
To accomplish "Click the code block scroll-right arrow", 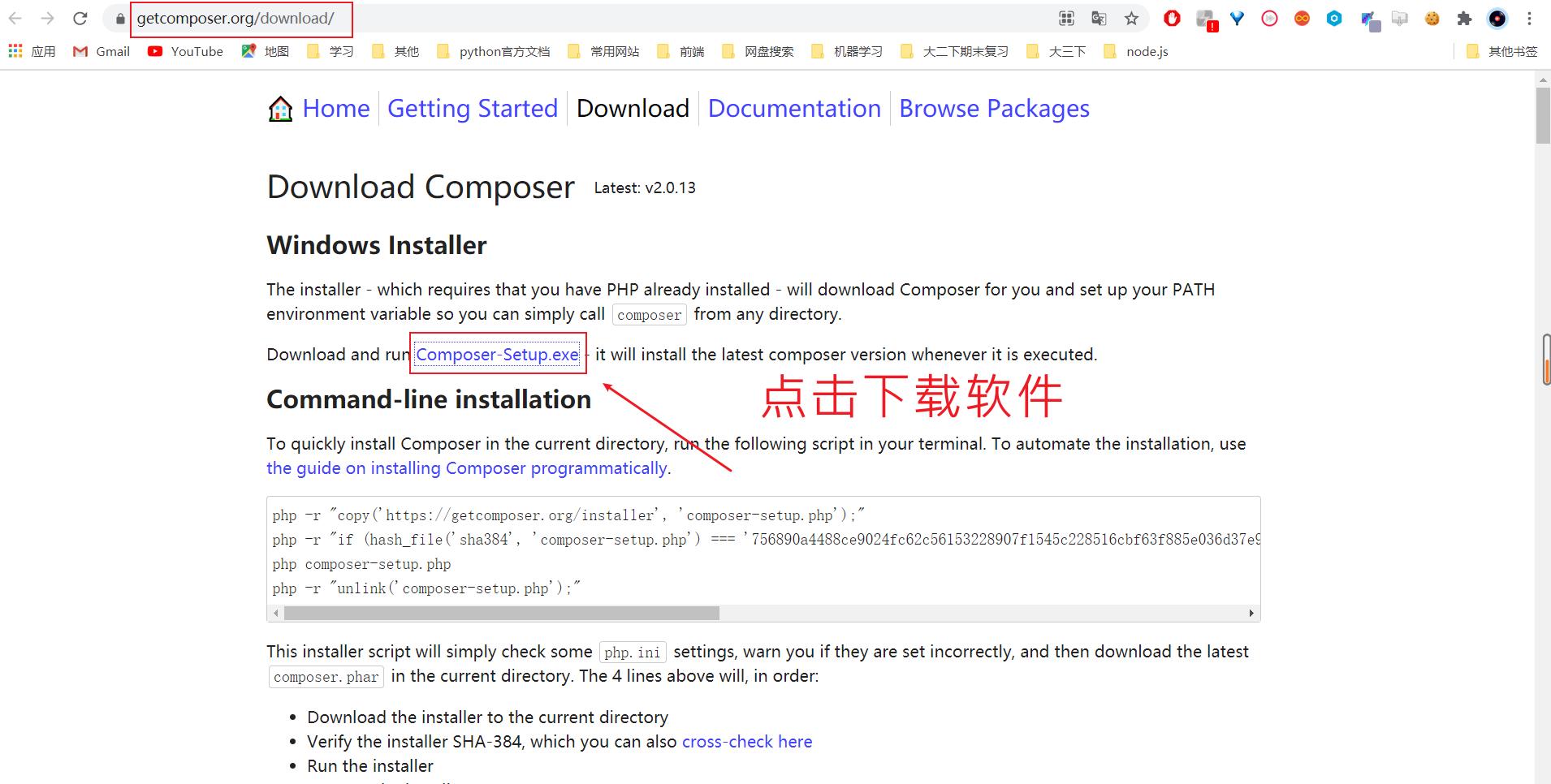I will point(1251,613).
